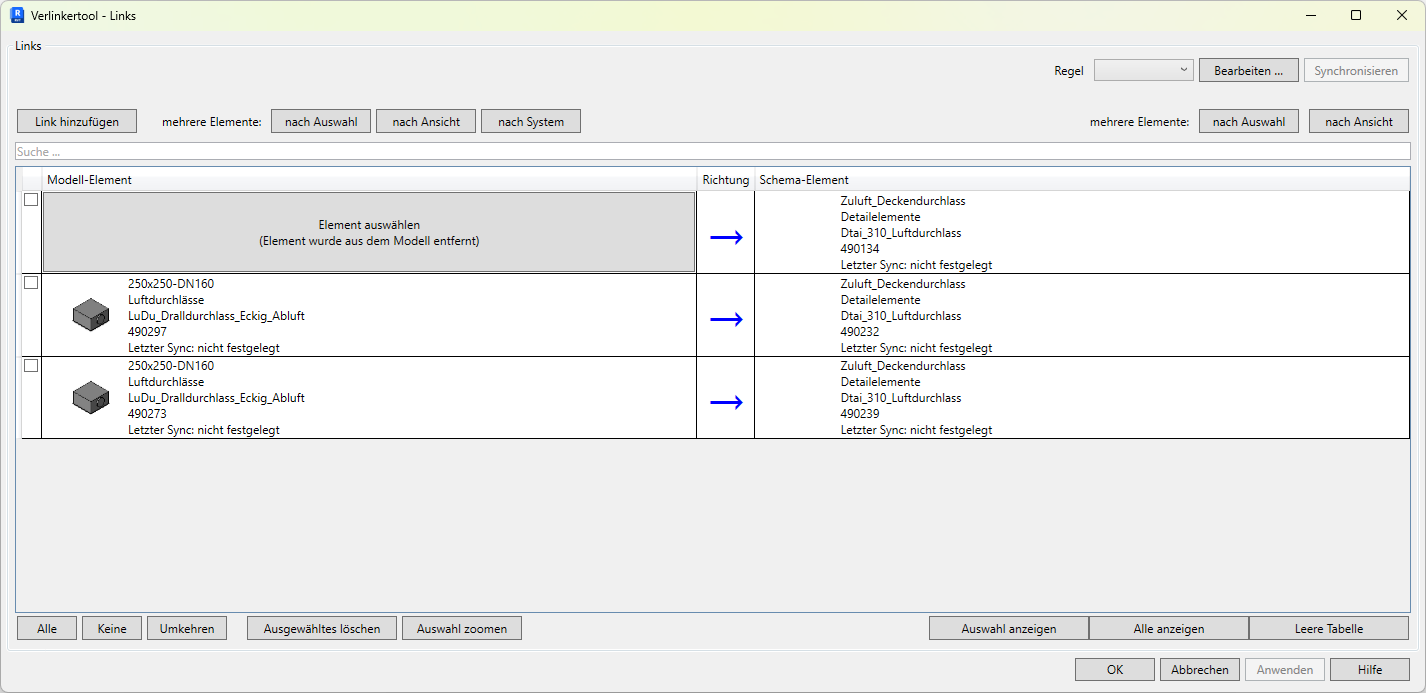
Task: Enable the checkbox for element 490297
Action: point(31,283)
